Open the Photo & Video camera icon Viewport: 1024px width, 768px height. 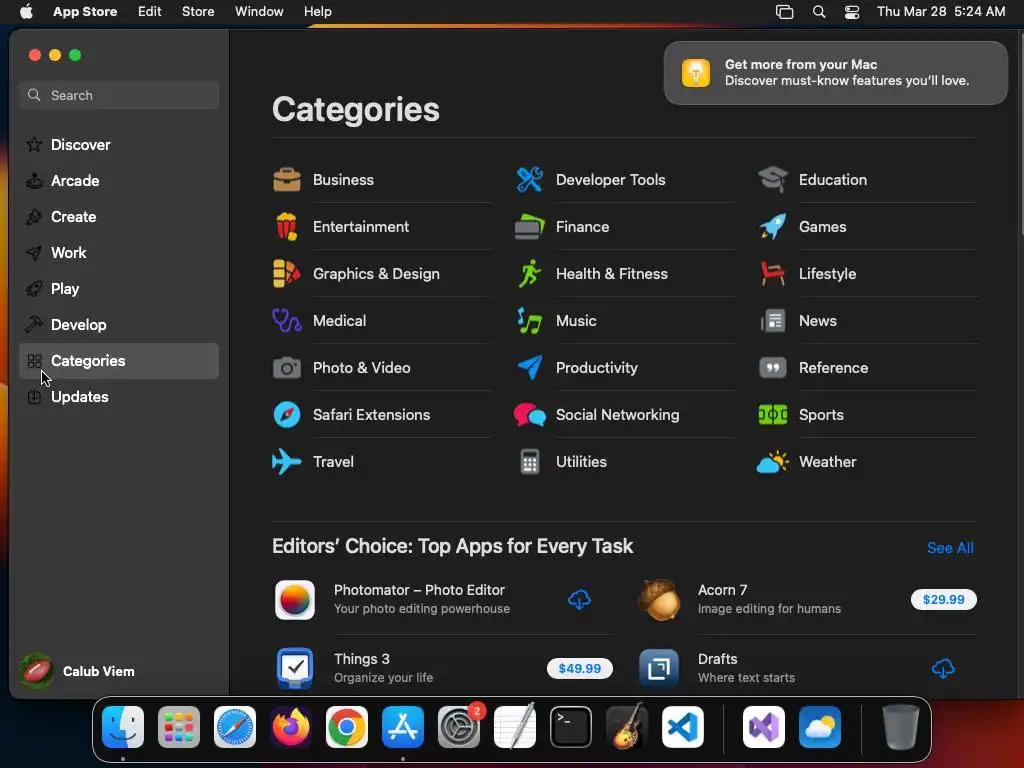(x=287, y=368)
